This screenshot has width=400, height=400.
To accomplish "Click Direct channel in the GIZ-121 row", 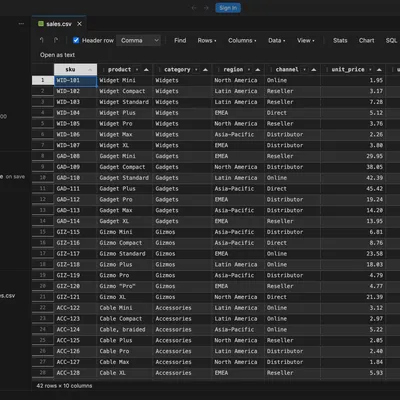I will (x=293, y=297).
